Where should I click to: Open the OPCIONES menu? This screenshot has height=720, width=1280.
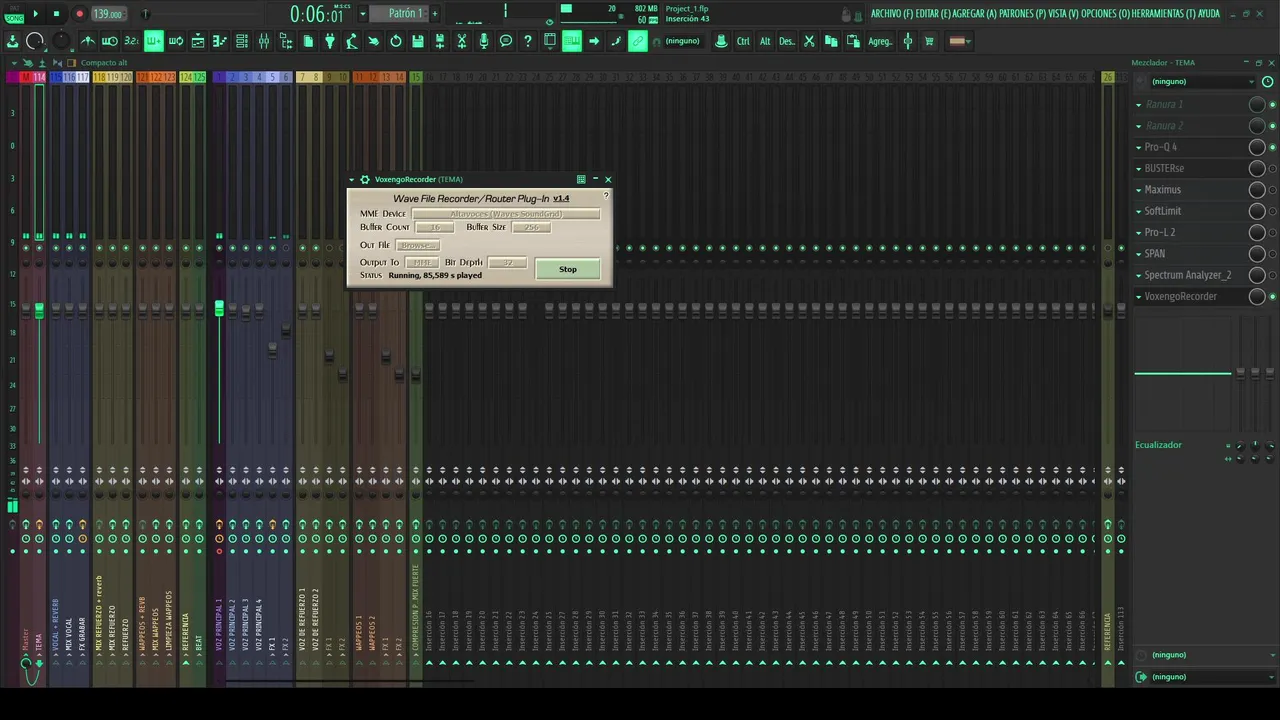click(x=1106, y=14)
